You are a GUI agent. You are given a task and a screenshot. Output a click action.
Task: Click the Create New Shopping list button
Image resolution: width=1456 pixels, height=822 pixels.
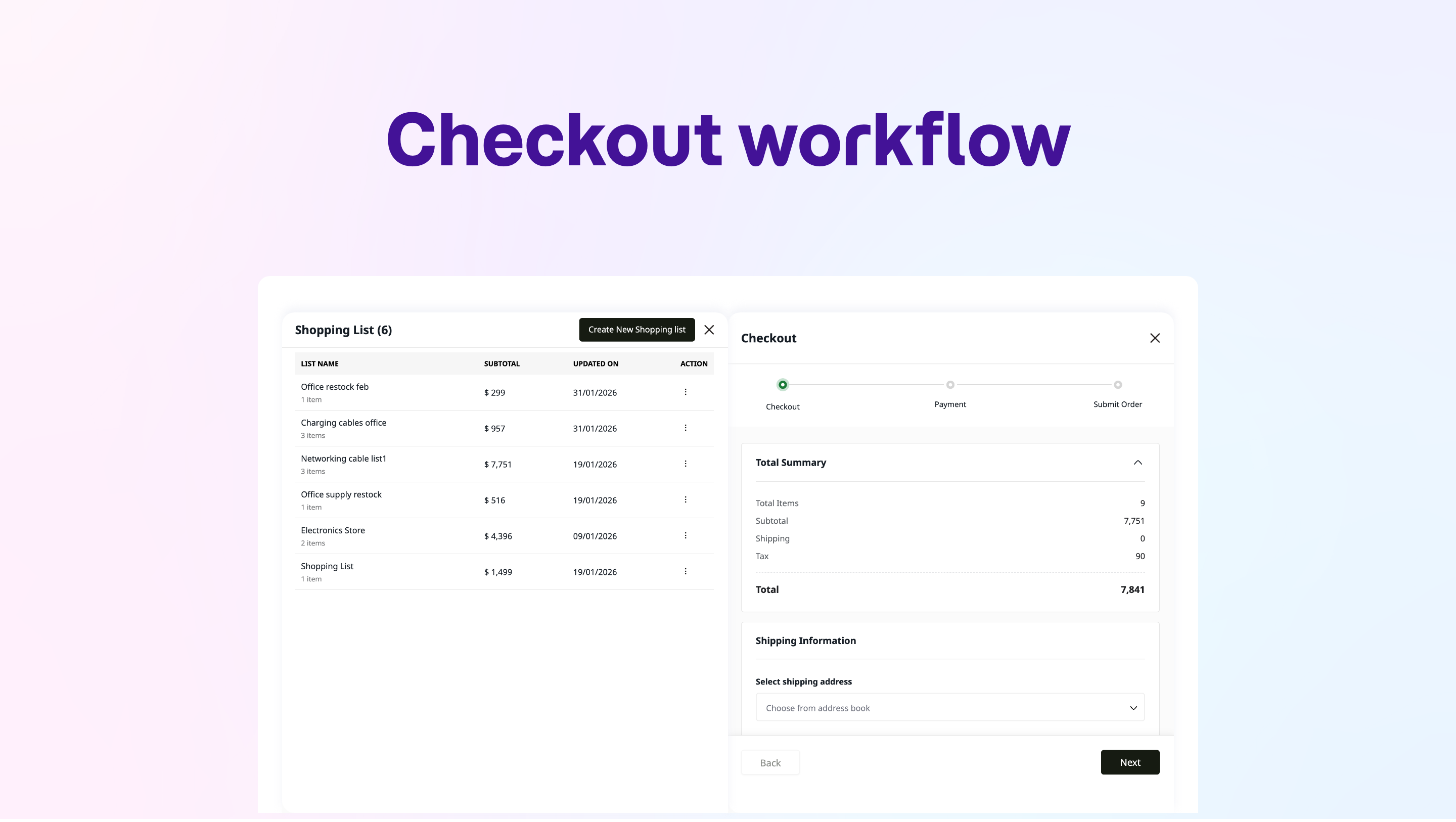[x=636, y=330]
